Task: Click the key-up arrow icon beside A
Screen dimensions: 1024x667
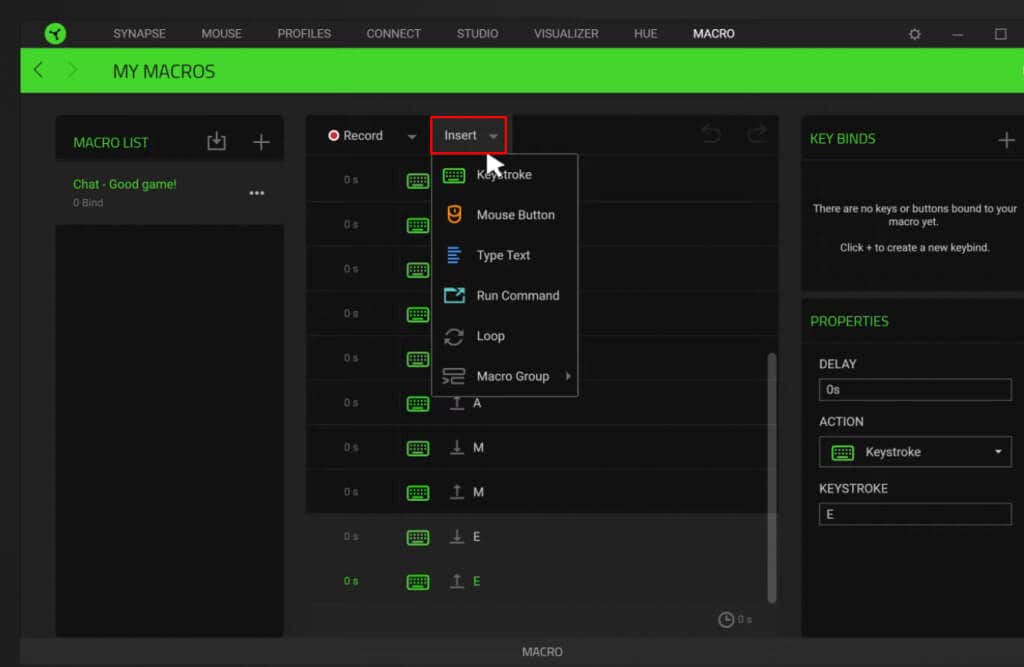Action: click(457, 403)
